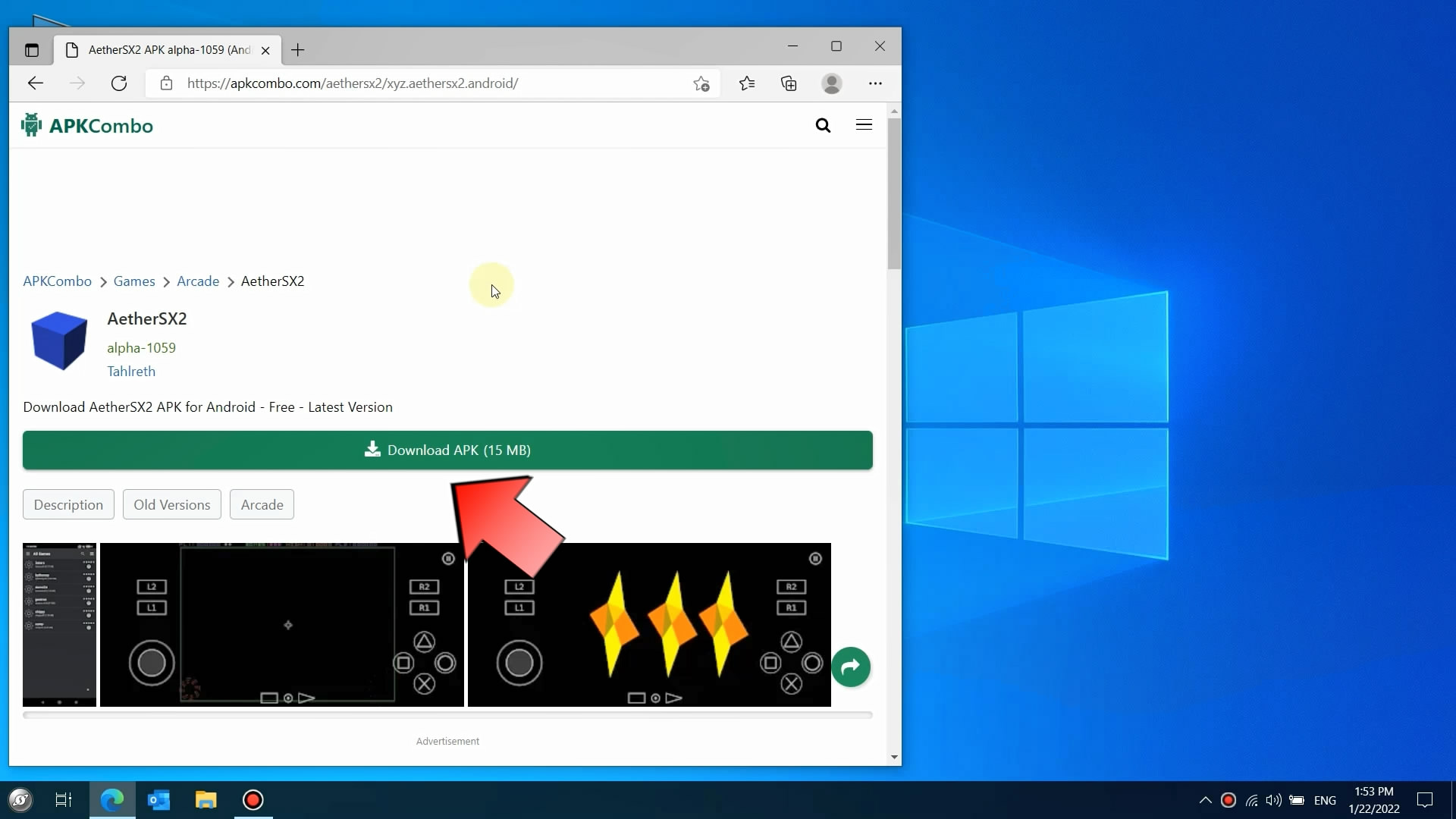Open a new browser tab
The image size is (1456, 819).
(297, 50)
